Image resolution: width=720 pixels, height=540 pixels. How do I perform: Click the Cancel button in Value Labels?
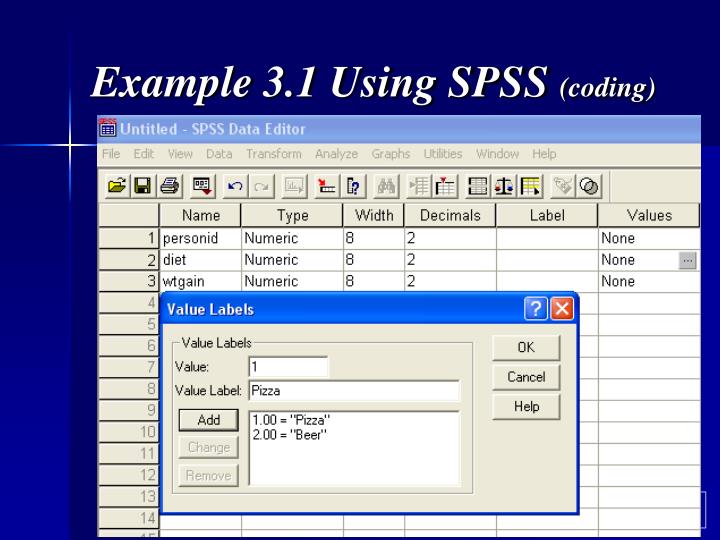tap(526, 377)
